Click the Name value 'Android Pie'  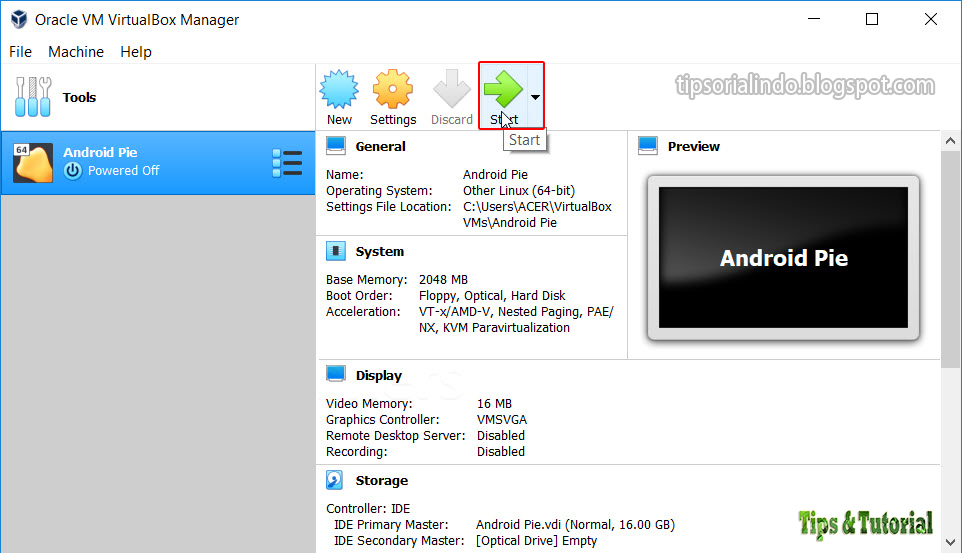(495, 174)
